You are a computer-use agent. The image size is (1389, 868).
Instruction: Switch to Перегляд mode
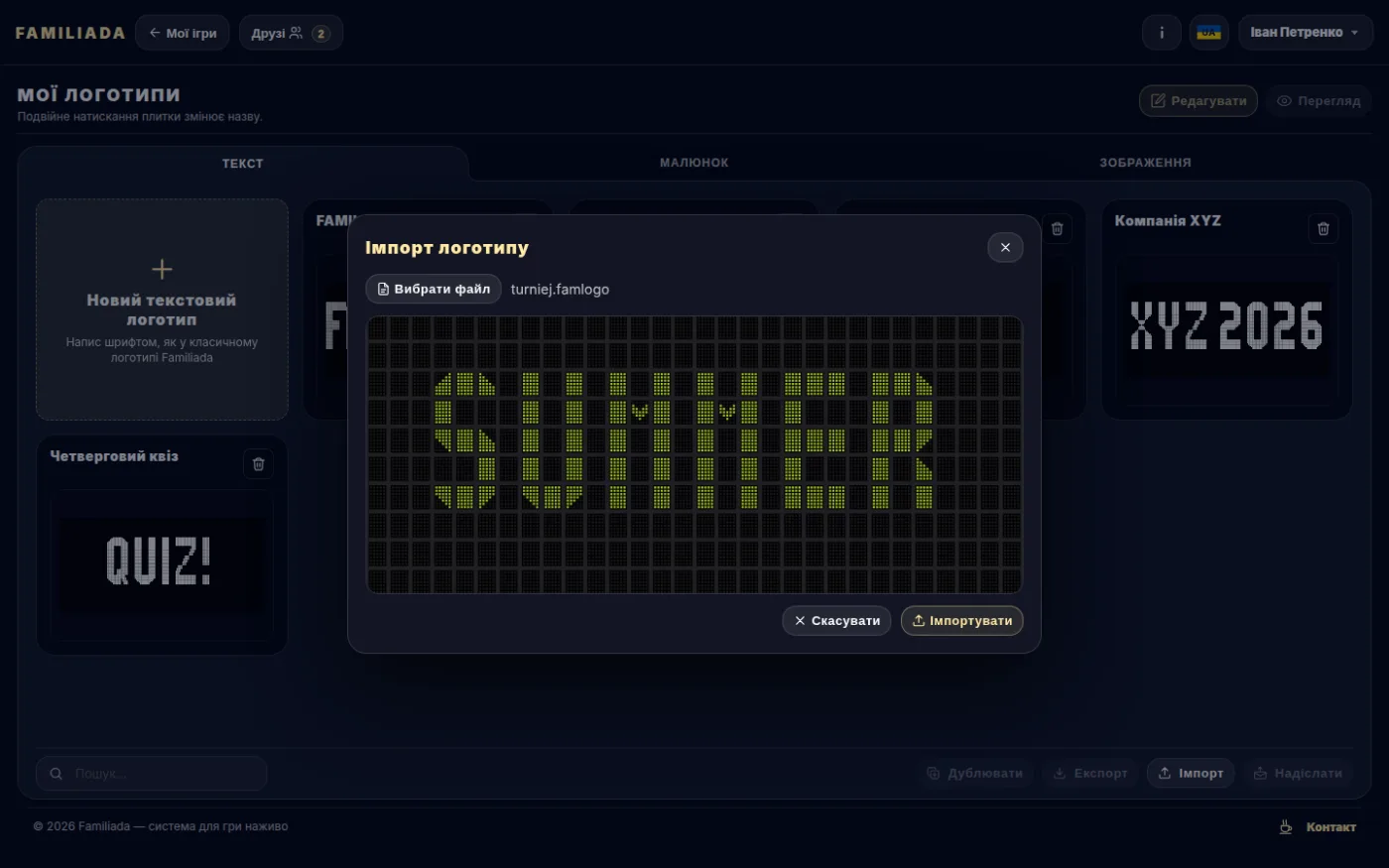(1319, 101)
